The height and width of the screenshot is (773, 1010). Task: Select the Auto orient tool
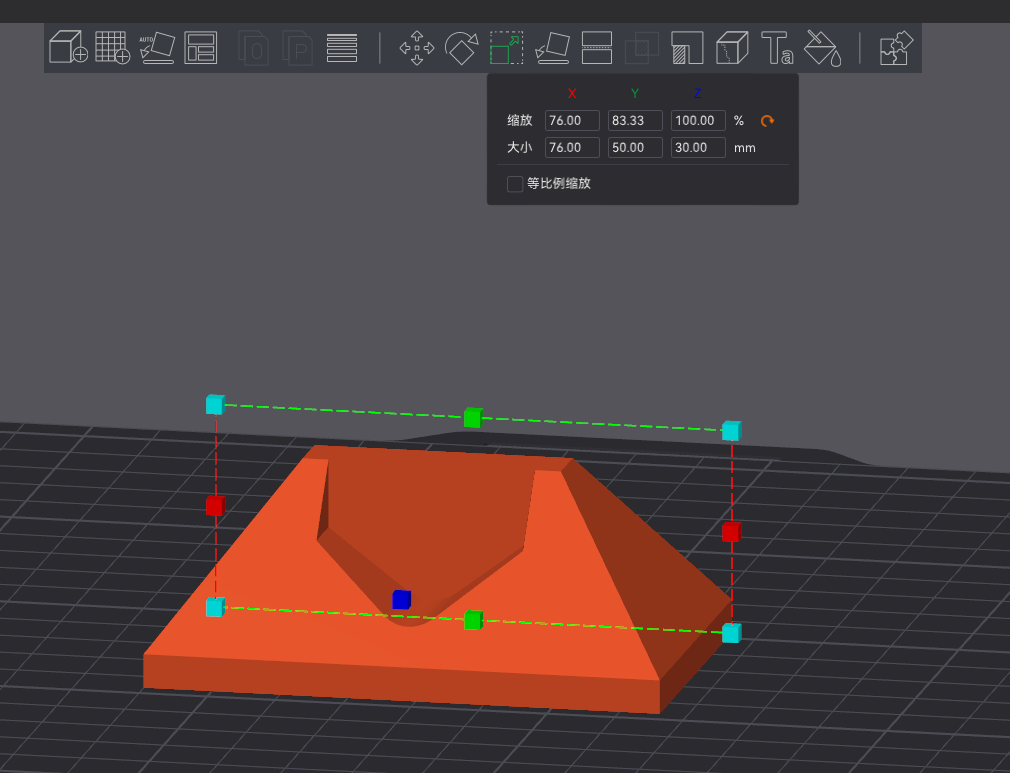[157, 47]
